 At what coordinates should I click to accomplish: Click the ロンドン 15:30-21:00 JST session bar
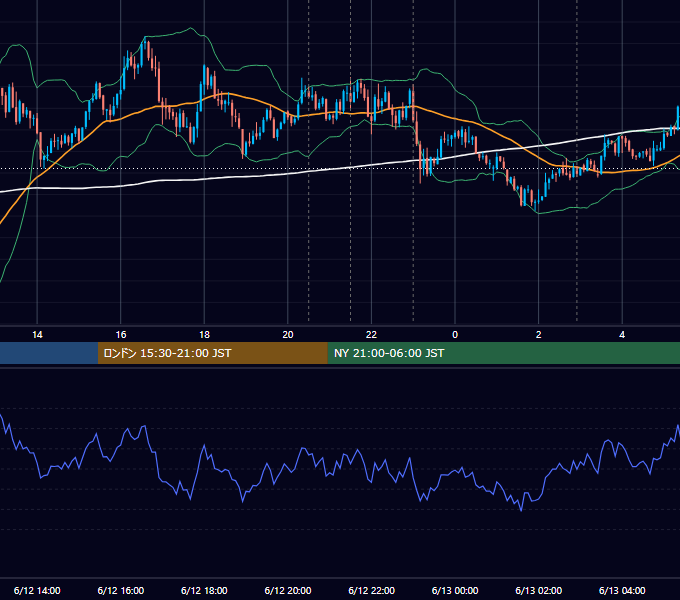(x=212, y=353)
